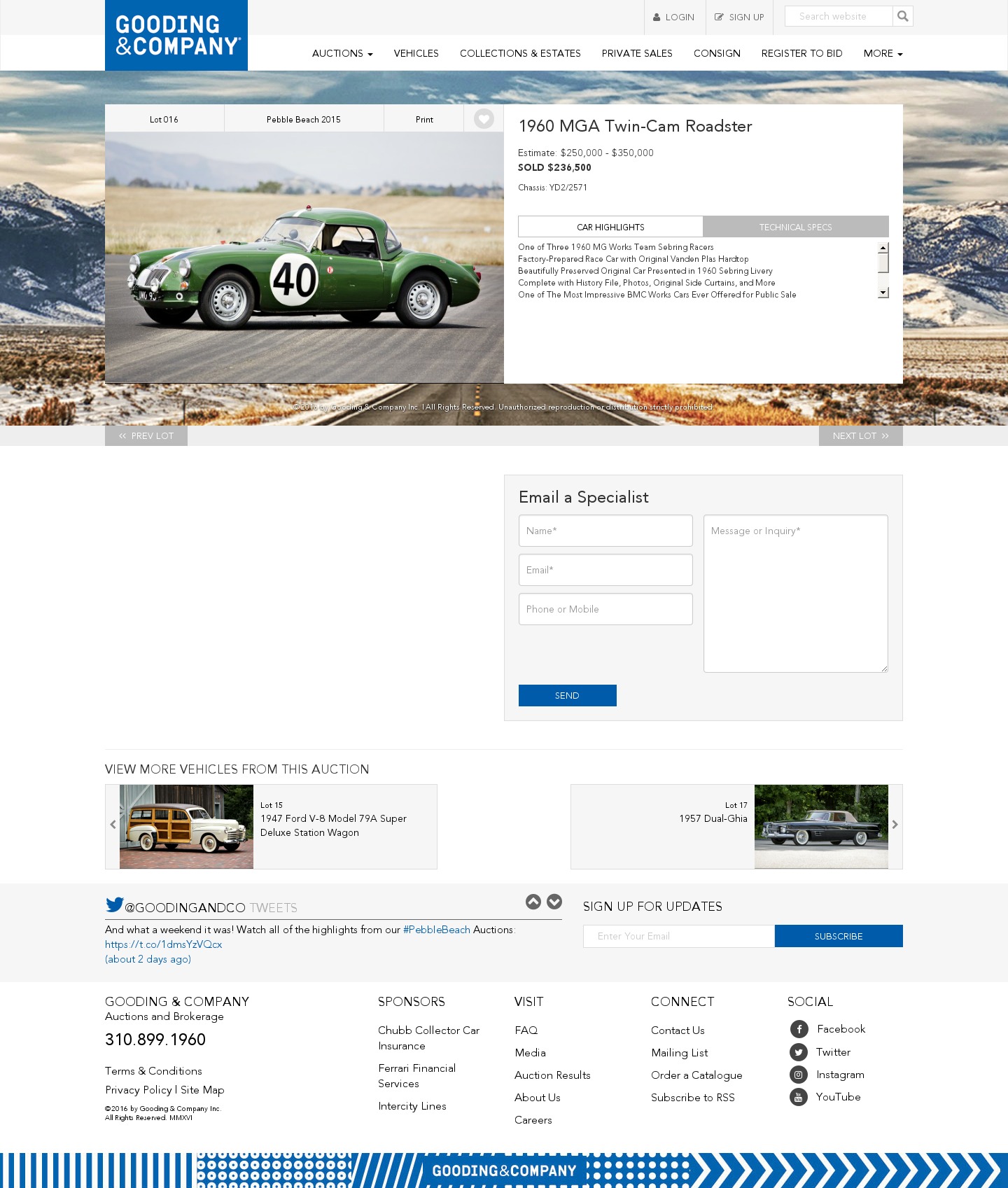Open the Auctions dropdown menu
Image resolution: width=1008 pixels, height=1188 pixels.
(342, 53)
